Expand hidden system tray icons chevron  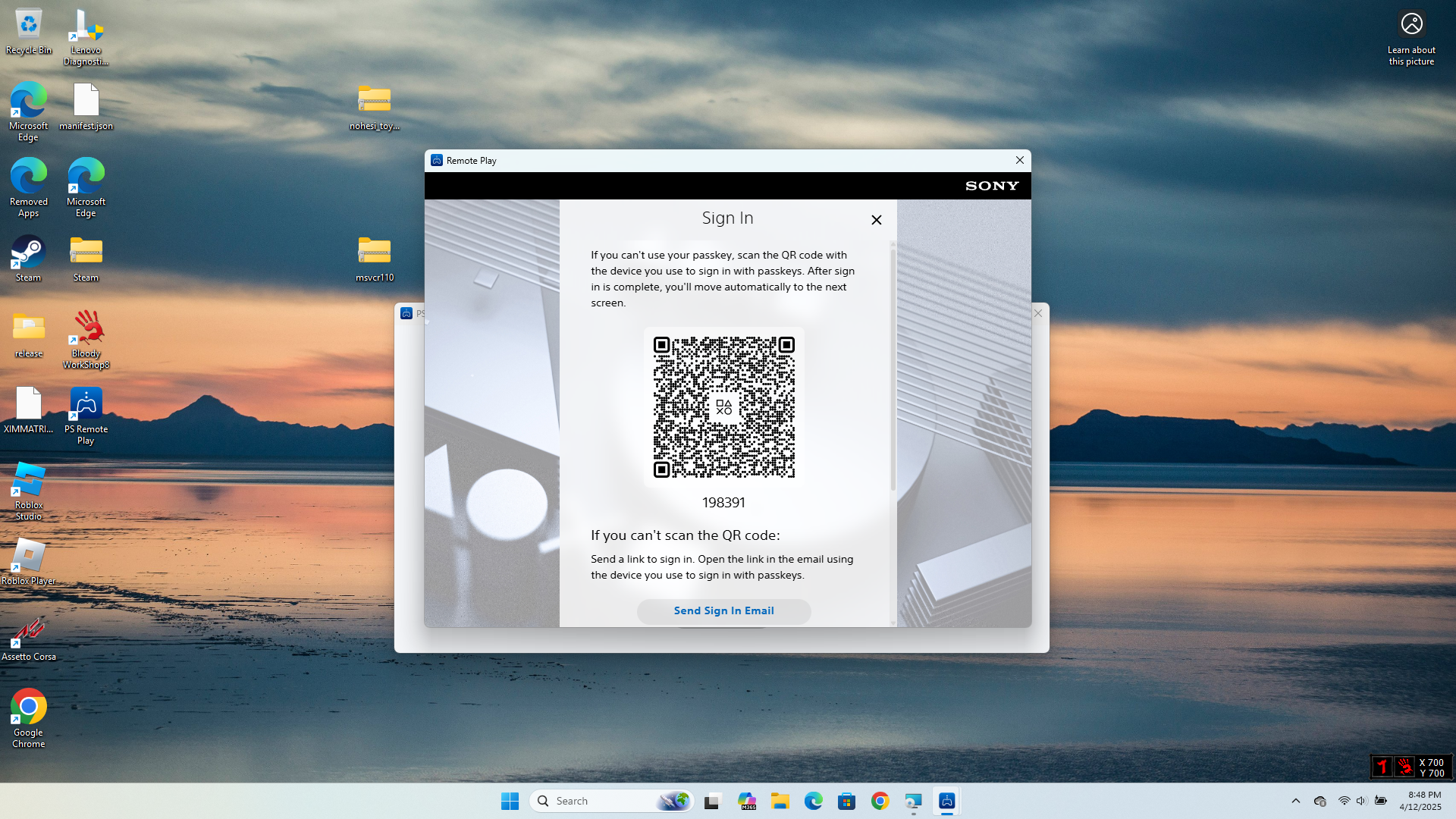pyautogui.click(x=1295, y=801)
